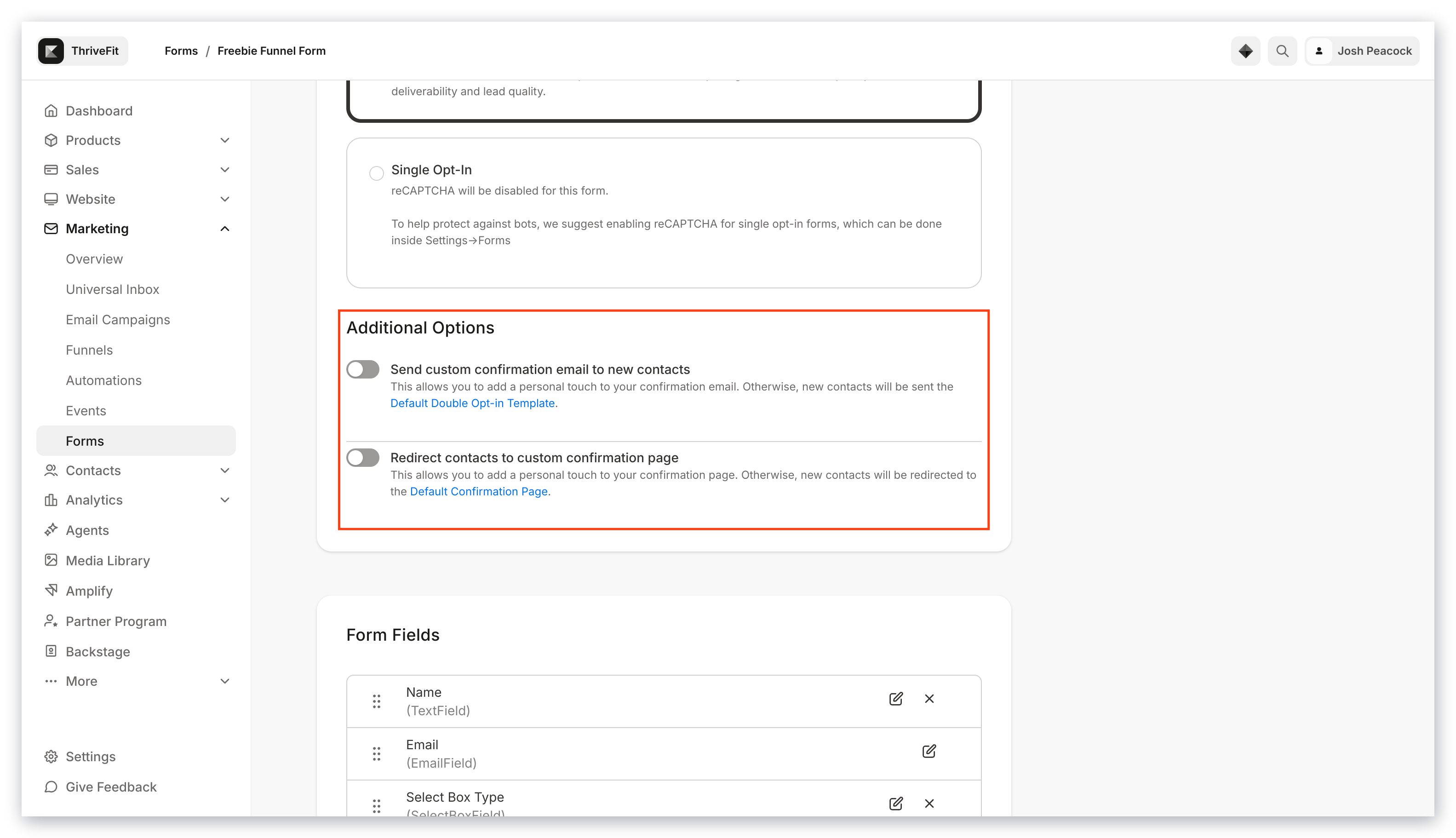Image resolution: width=1456 pixels, height=838 pixels.
Task: Expand the Website menu chevron
Action: tap(225, 199)
